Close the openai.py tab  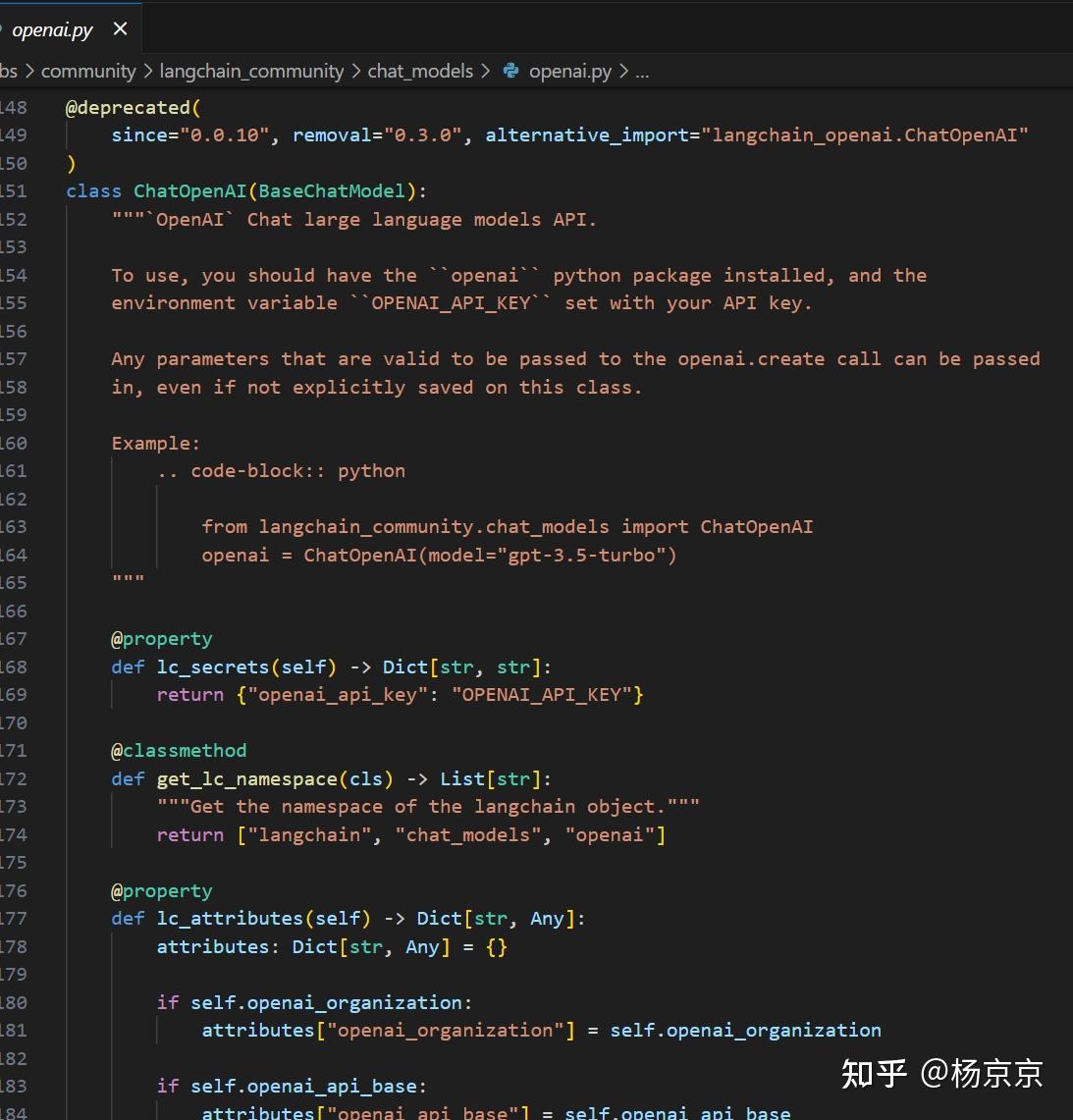[120, 29]
